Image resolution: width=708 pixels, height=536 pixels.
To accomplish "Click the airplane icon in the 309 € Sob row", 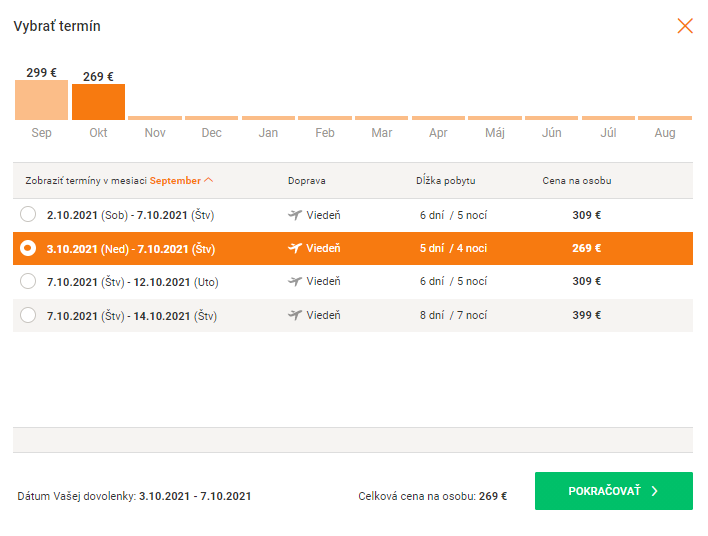I will [x=295, y=215].
